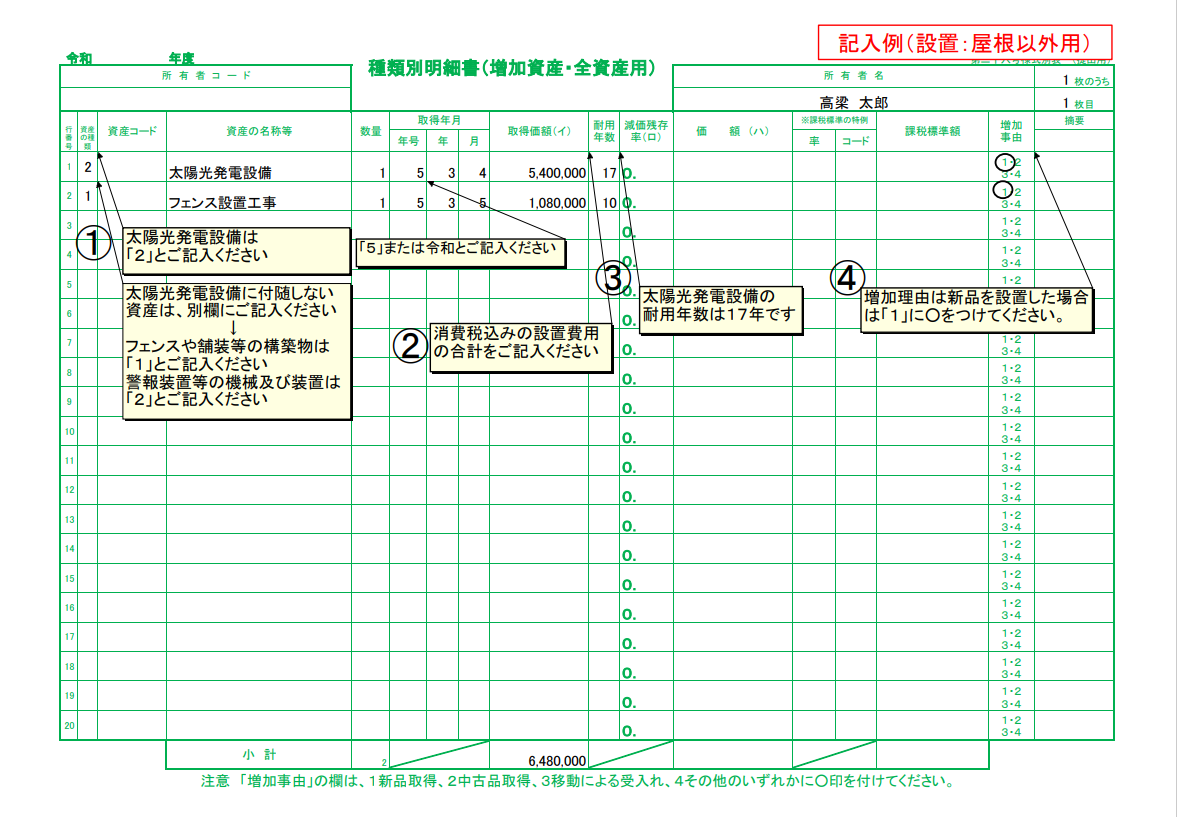Click the 率 sub-header
Image resolution: width=1177 pixels, height=817 pixels.
[x=814, y=141]
